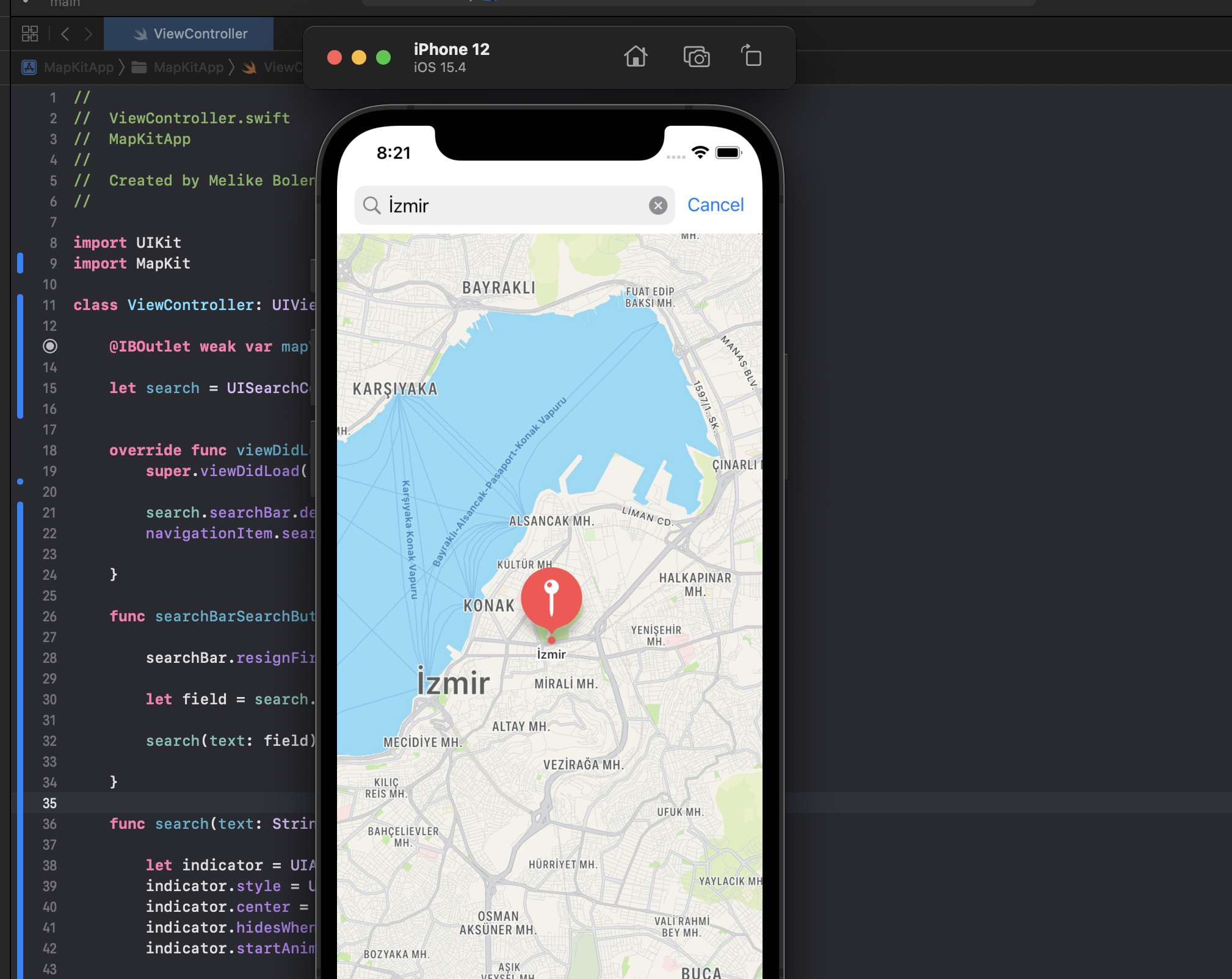Minimize the simulator with yellow button
The width and height of the screenshot is (1232, 979).
(359, 57)
